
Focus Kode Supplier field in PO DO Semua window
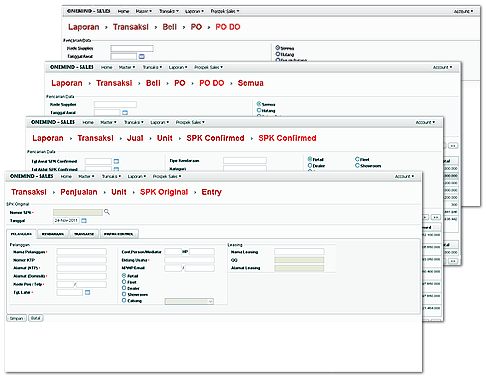point(115,105)
